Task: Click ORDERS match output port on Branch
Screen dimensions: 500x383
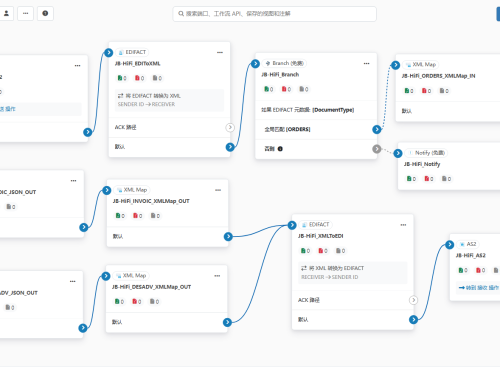Action: 377,129
